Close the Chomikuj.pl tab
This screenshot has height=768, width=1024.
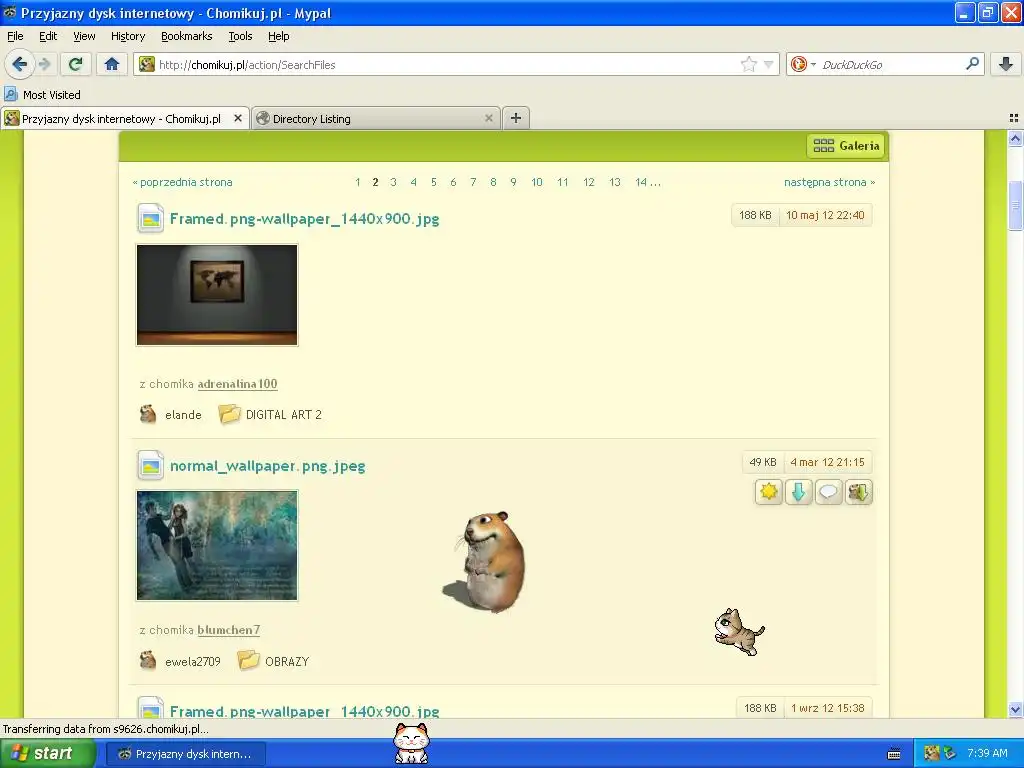tap(238, 118)
